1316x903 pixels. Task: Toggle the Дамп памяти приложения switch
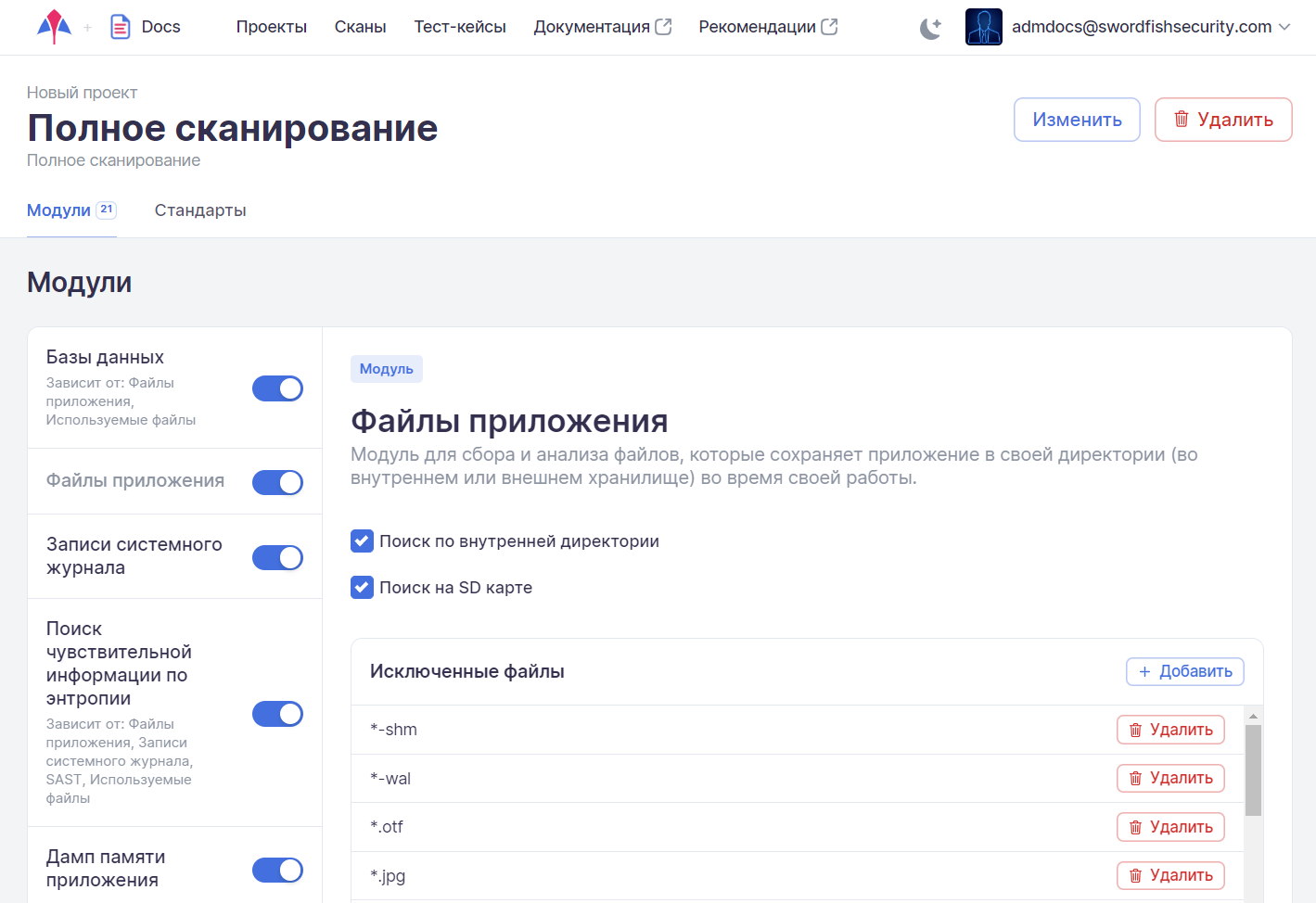[x=277, y=870]
